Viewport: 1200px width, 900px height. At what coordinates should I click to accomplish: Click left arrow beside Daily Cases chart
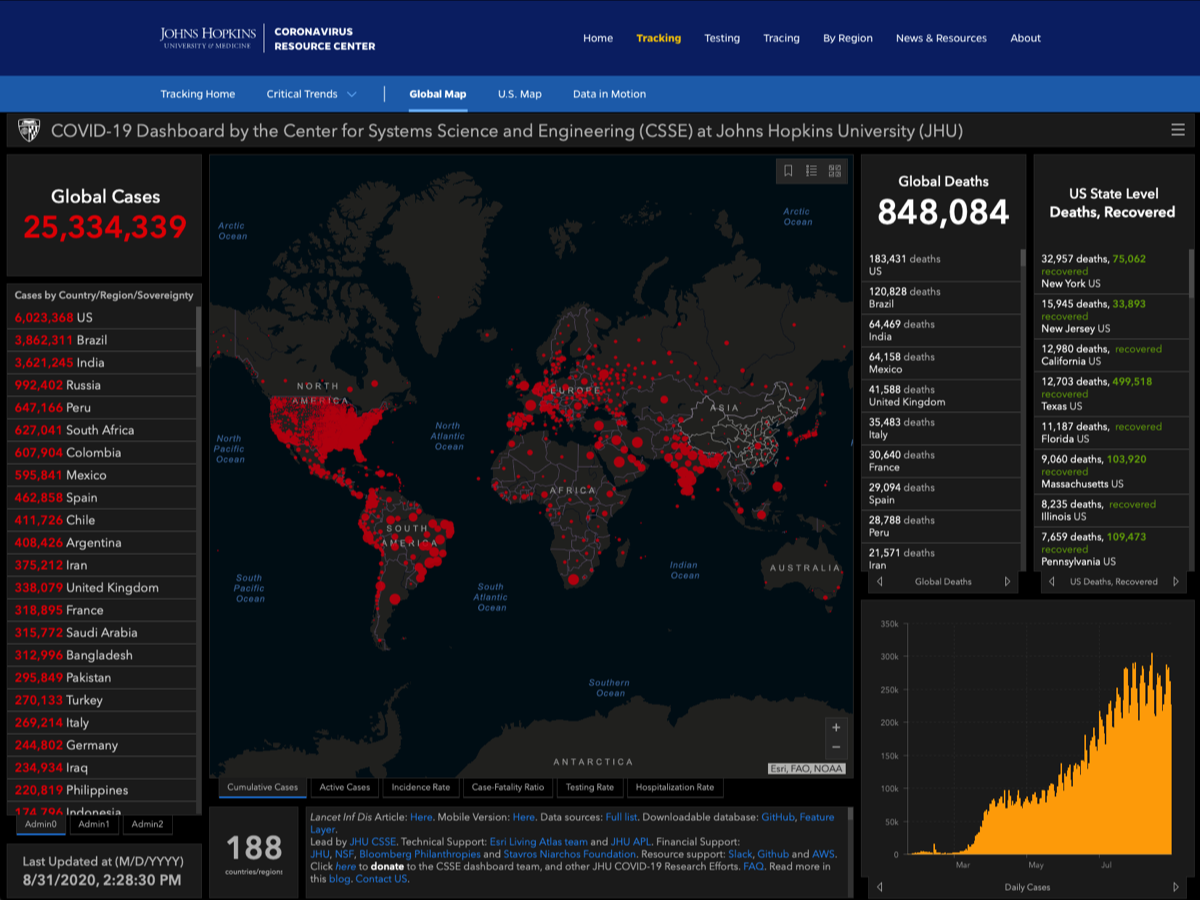coord(880,887)
